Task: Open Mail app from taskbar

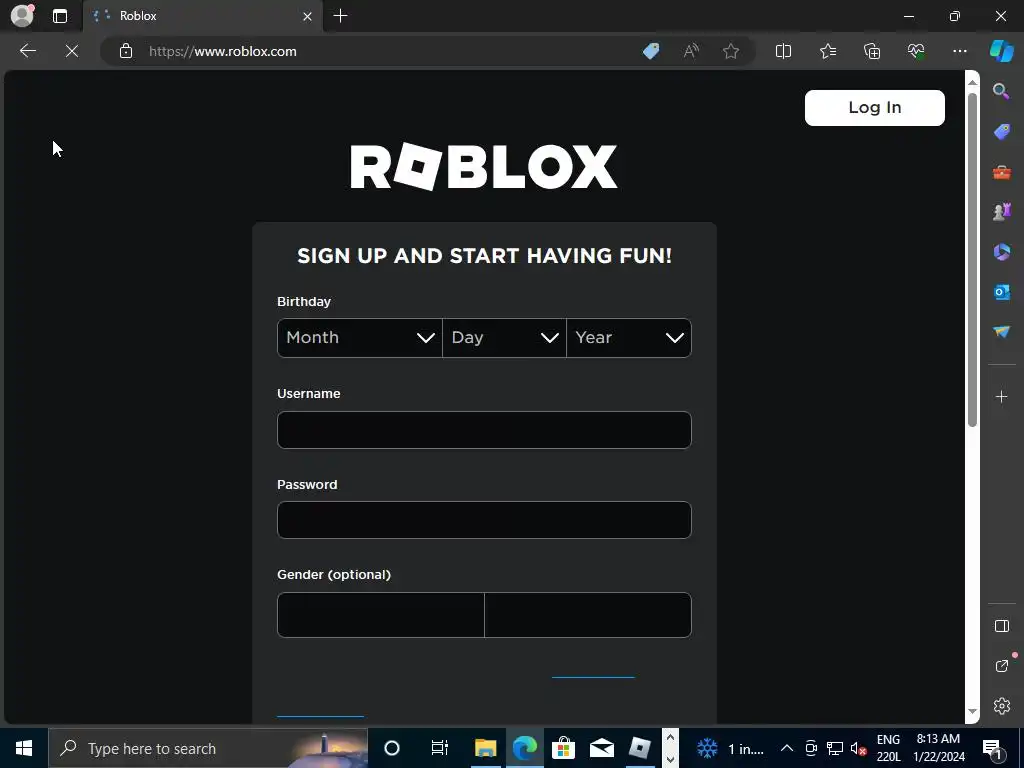Action: click(x=601, y=748)
